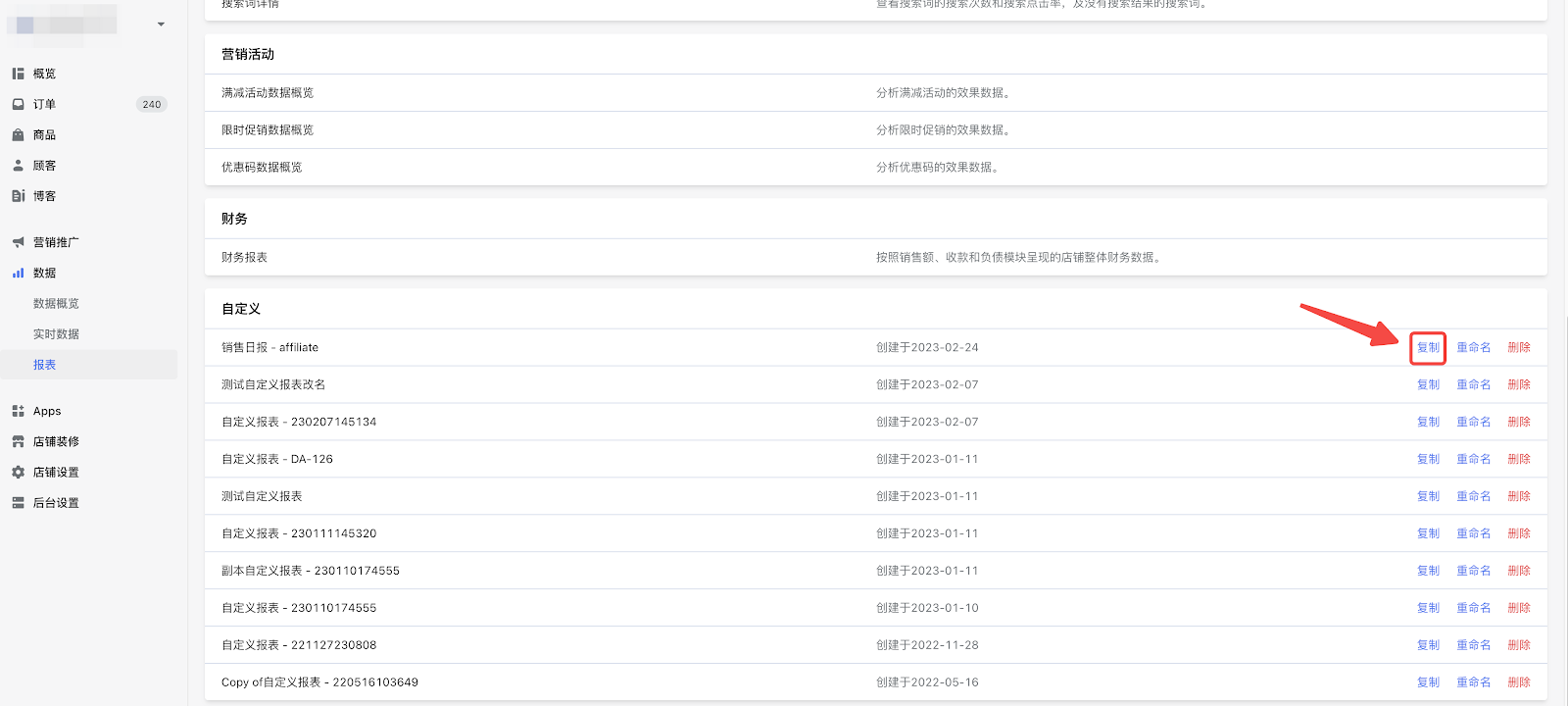The width and height of the screenshot is (1568, 706).
Task: Click the 店铺装修 storefront icon
Action: coord(18,441)
